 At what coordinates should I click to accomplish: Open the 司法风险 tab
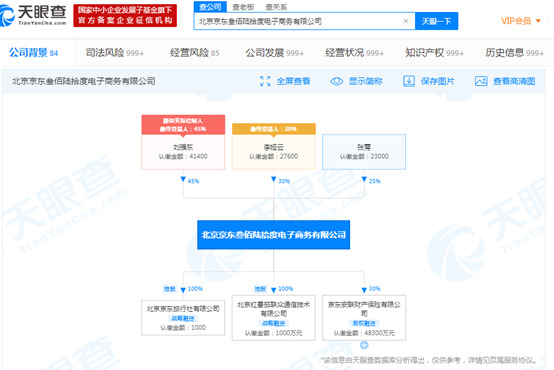click(114, 53)
